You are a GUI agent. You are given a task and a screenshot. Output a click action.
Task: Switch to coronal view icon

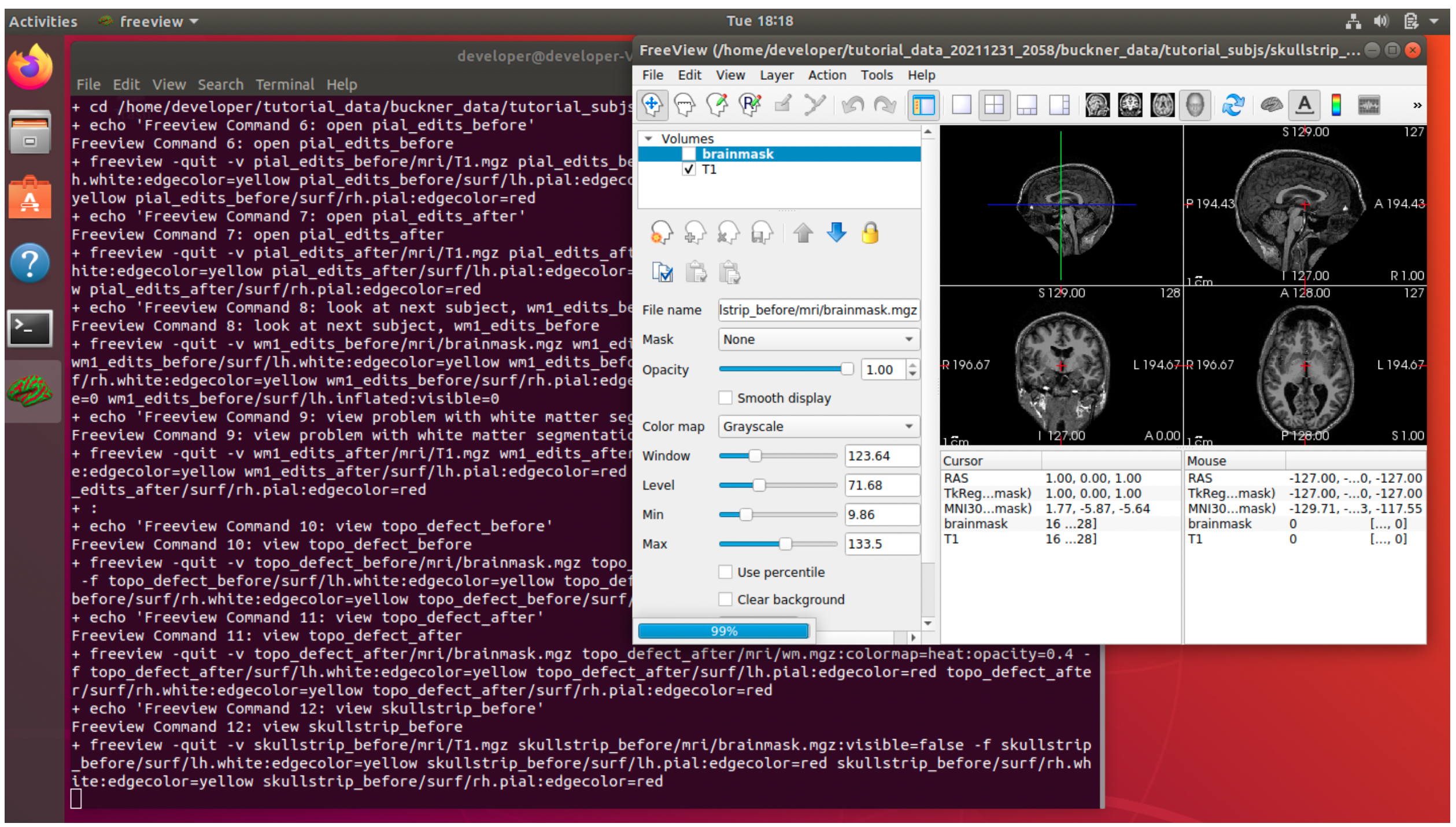[1129, 105]
